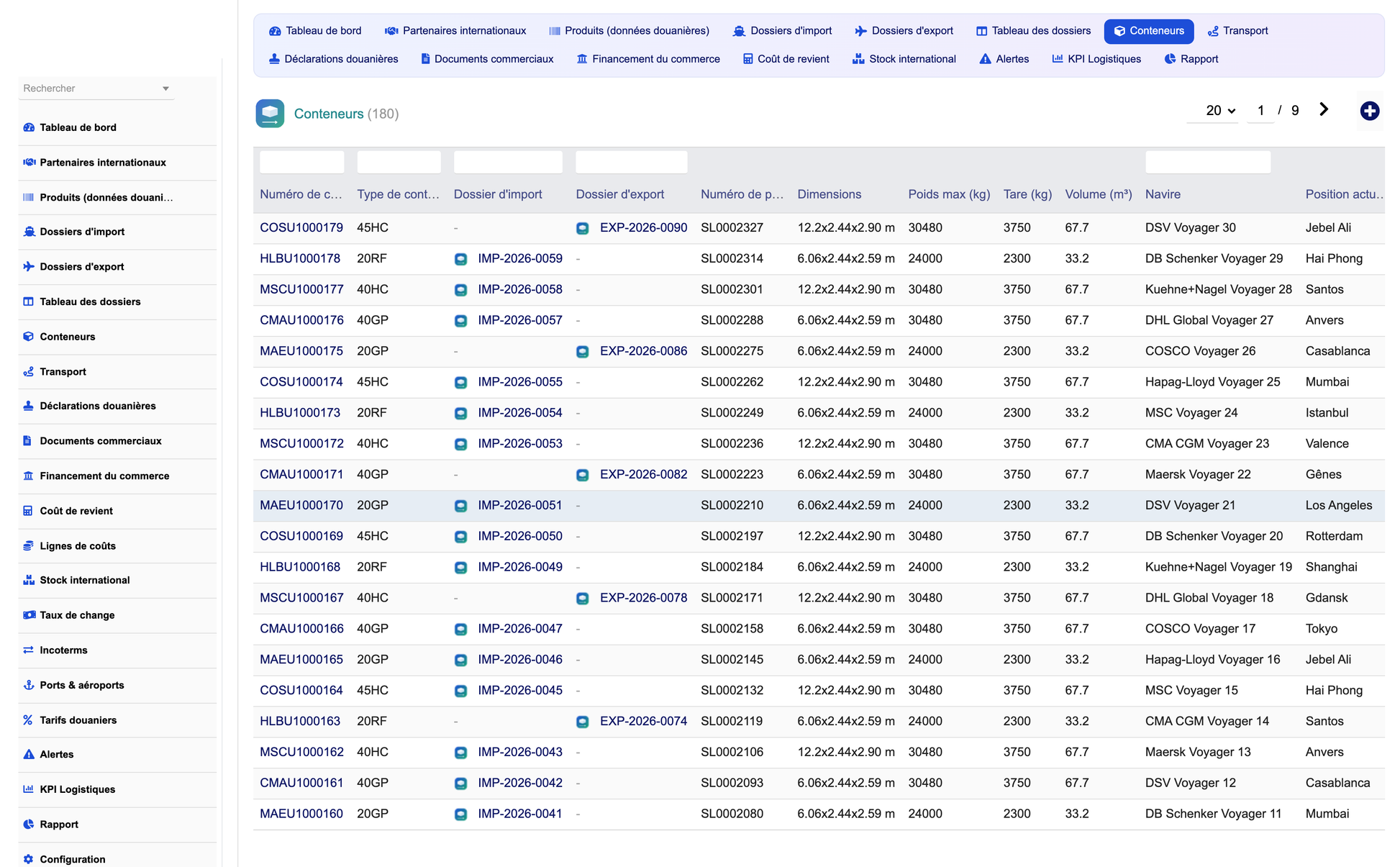Screen dimensions: 1400x867
Task: Click the Type de conteneur filter field
Action: [399, 162]
